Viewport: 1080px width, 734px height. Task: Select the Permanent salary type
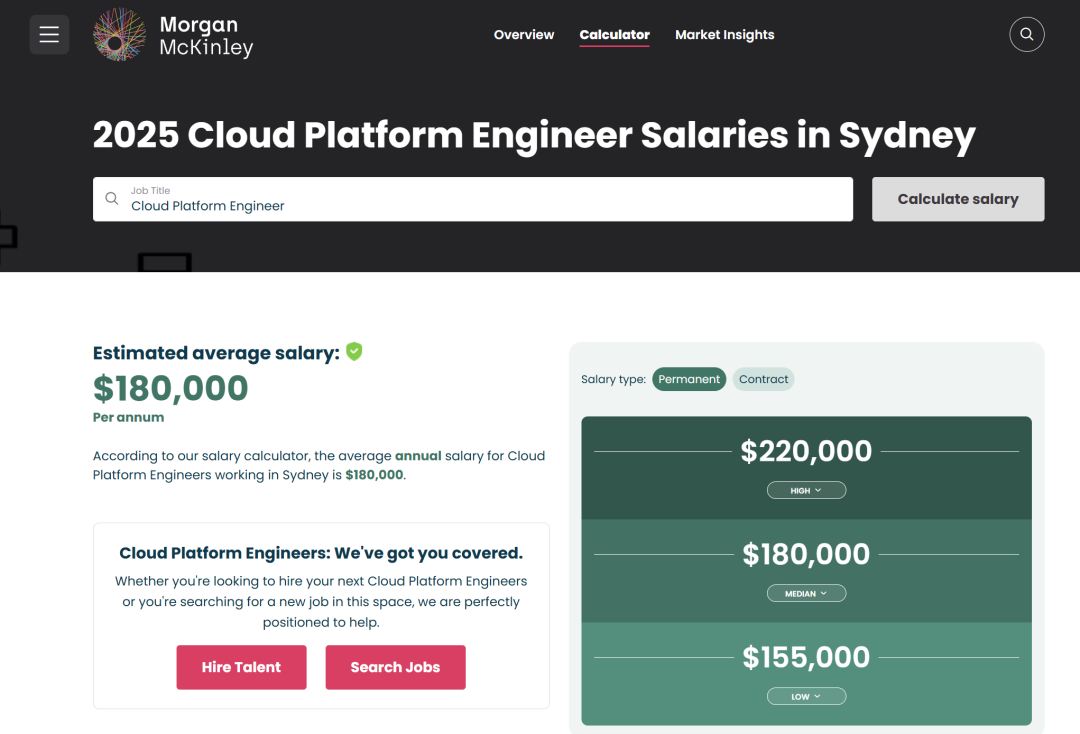[x=689, y=379]
